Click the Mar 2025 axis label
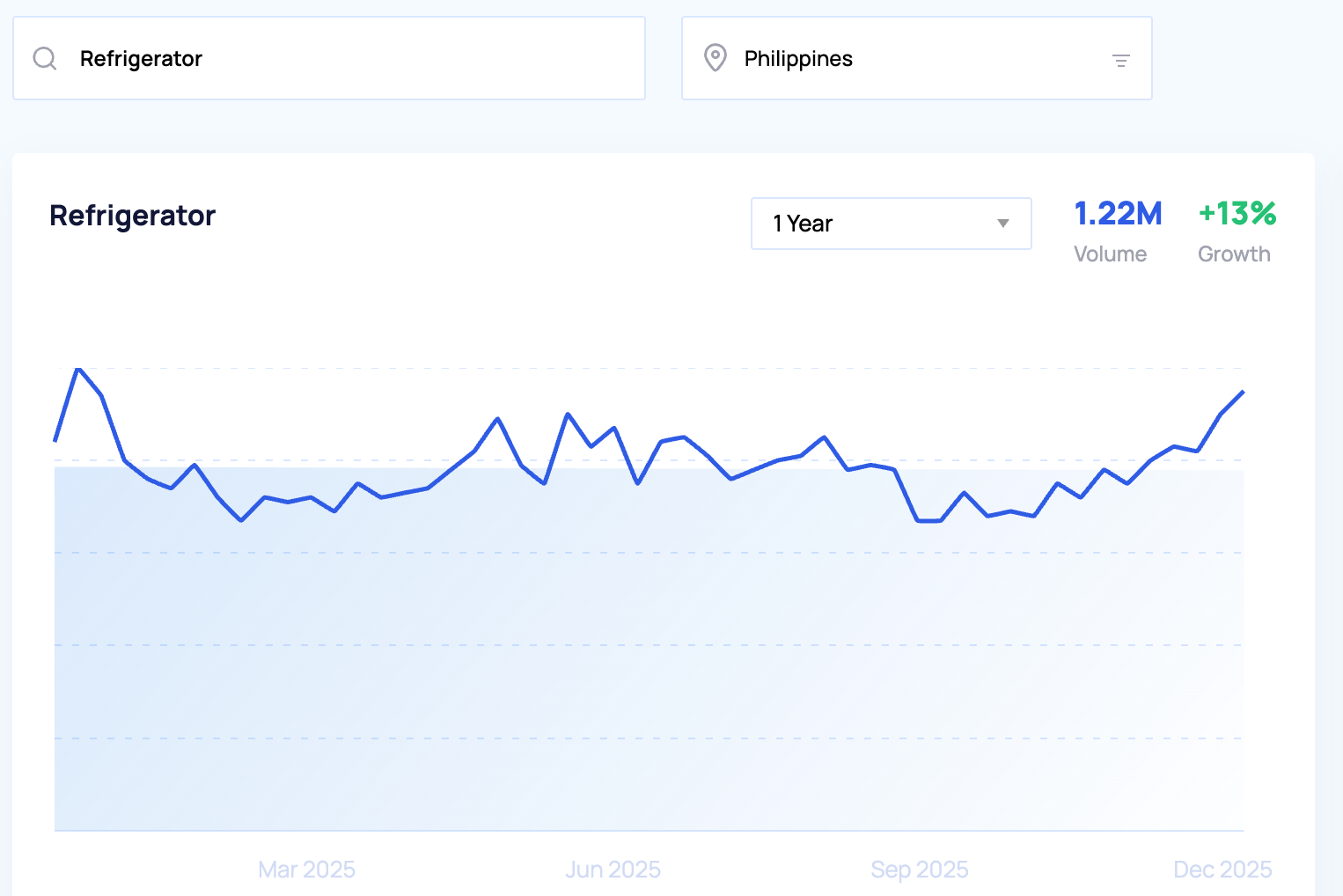Viewport: 1343px width, 896px height. (x=306, y=870)
